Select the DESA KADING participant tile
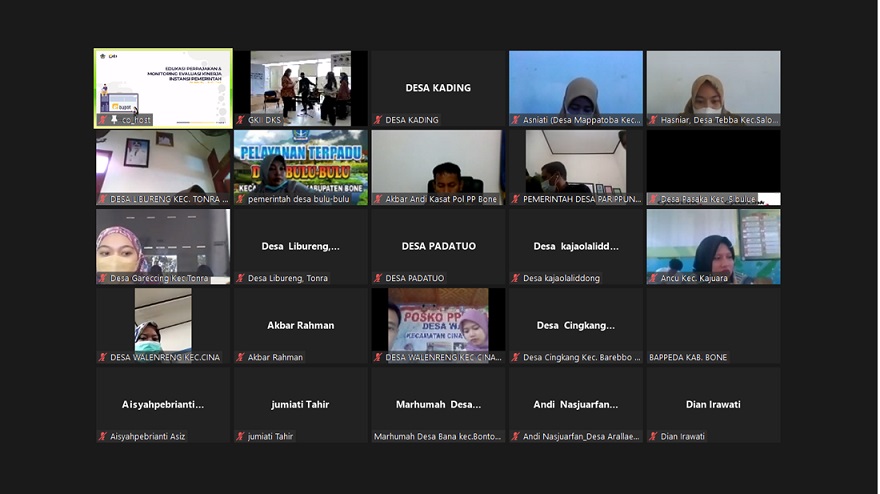Image resolution: width=880 pixels, height=494 pixels. 438,88
